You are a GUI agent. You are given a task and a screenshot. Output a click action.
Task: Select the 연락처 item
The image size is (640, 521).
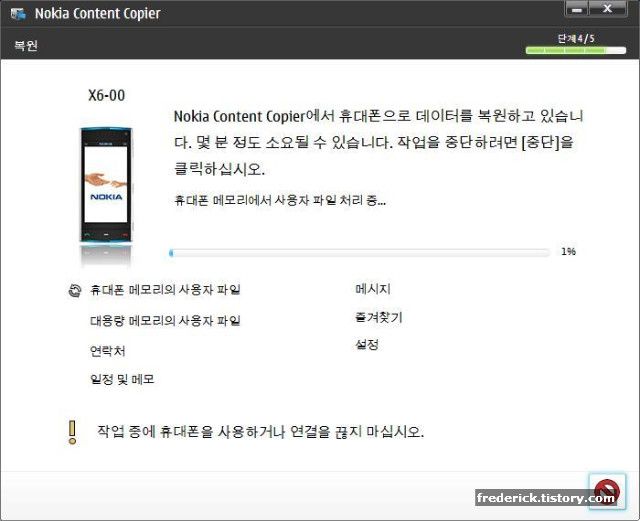coord(108,351)
